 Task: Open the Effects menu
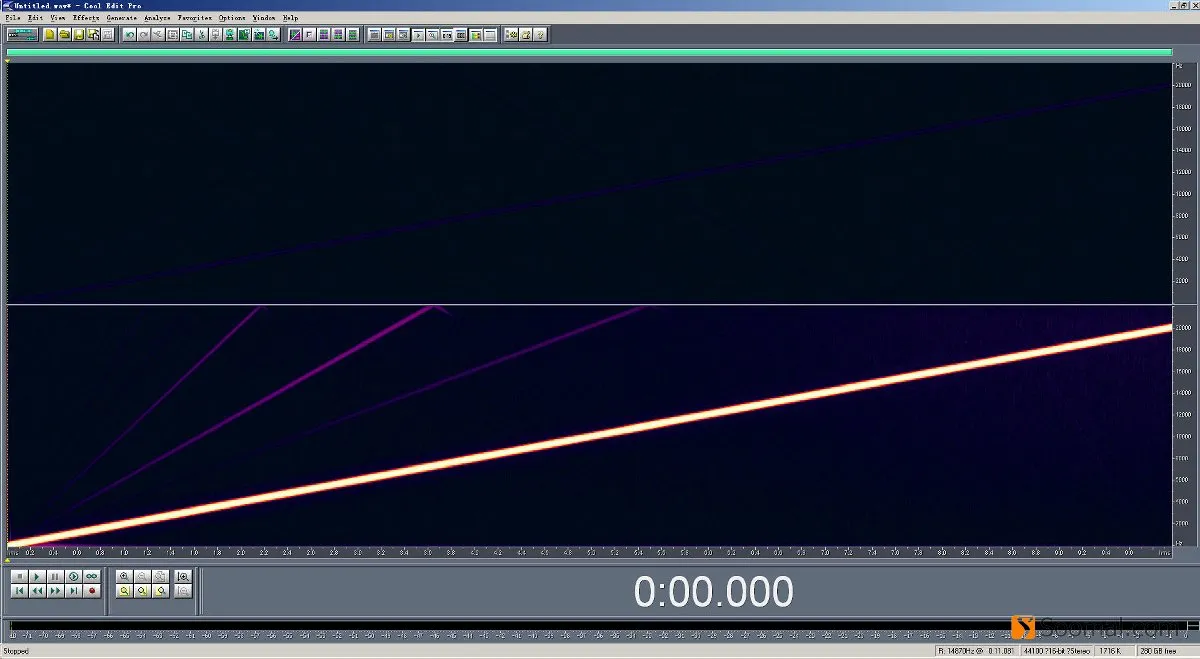click(x=86, y=18)
